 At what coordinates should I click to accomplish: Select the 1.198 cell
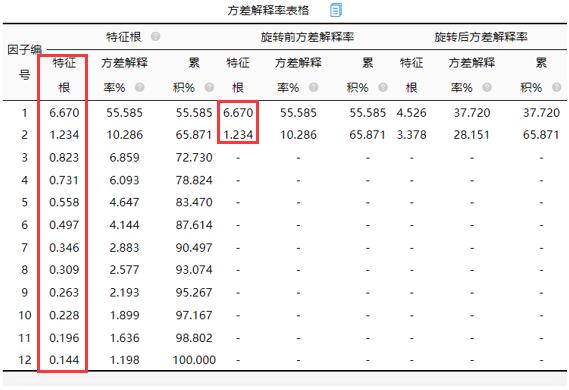click(124, 360)
